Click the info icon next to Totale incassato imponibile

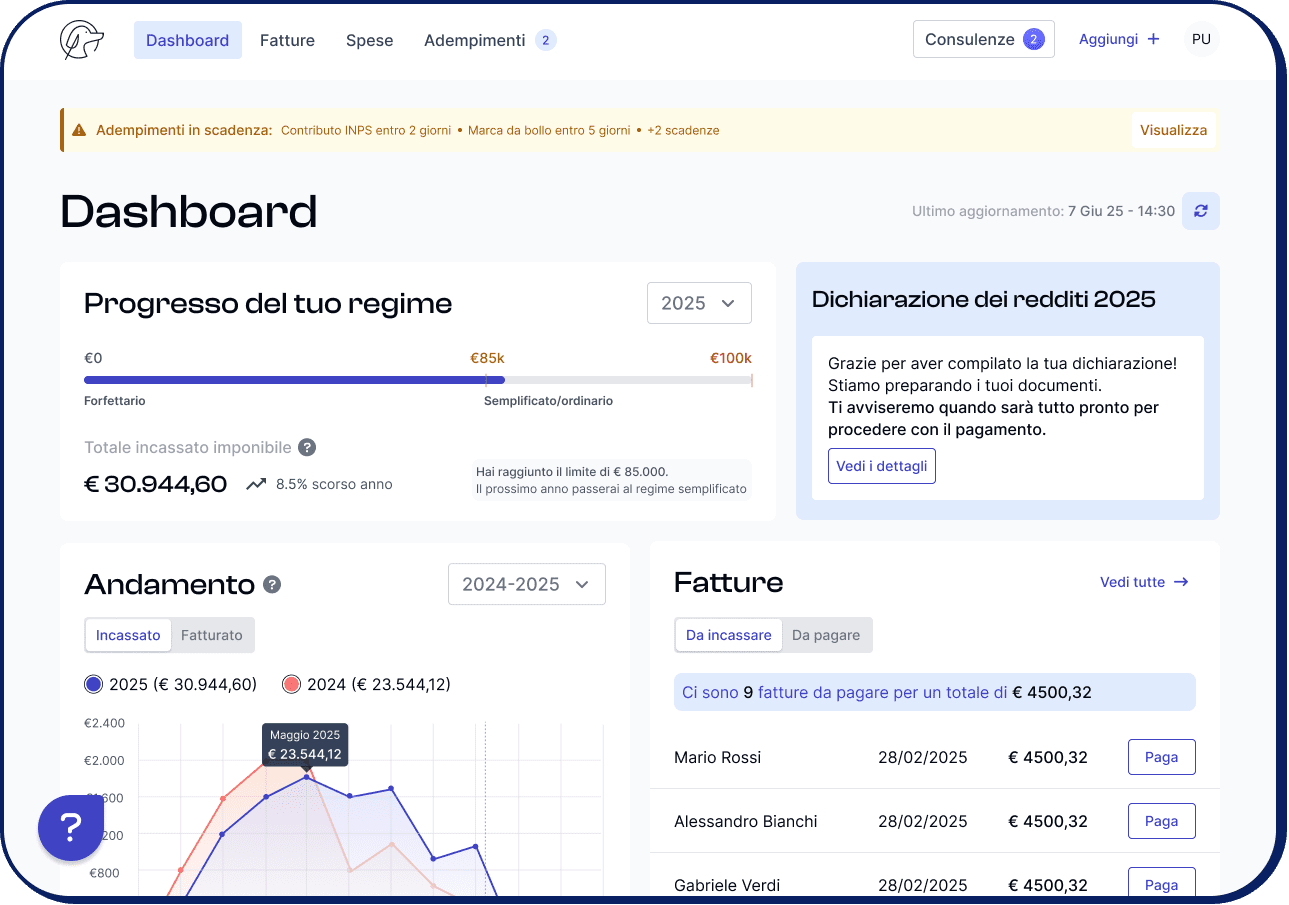308,447
